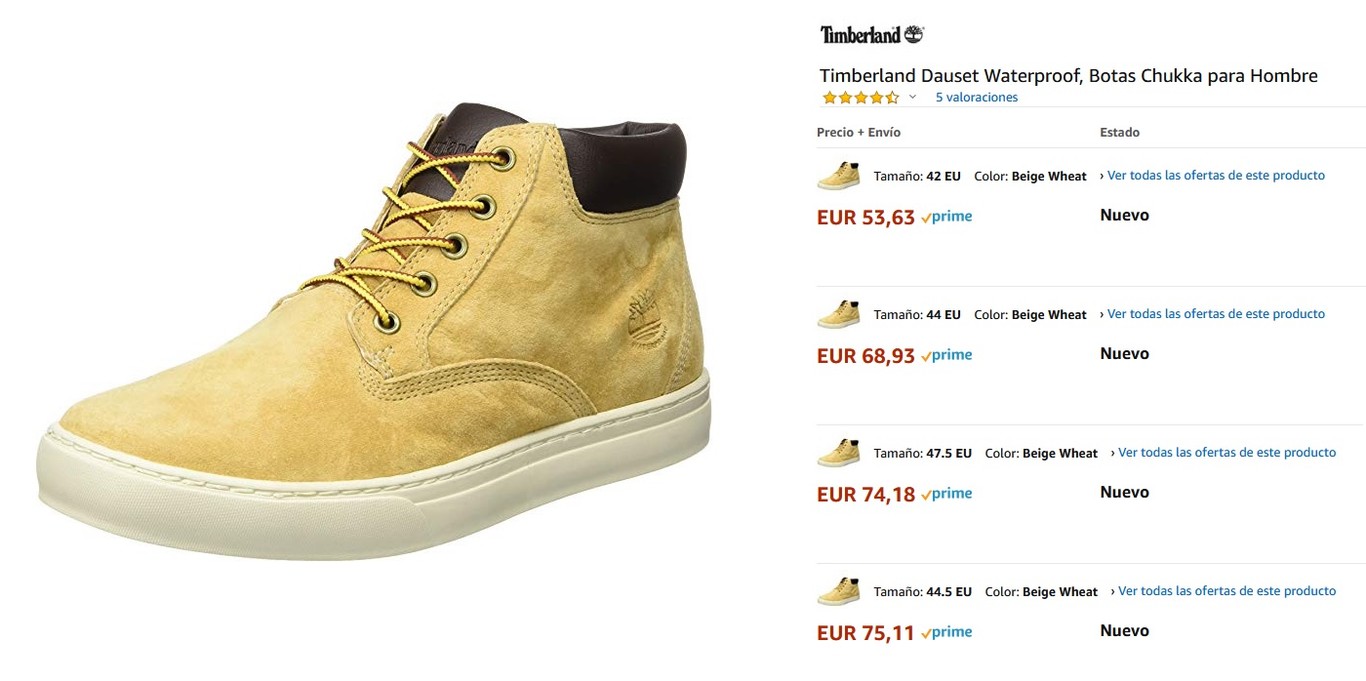
Task: Click the shoe thumbnail for size 44 EU
Action: [838, 314]
